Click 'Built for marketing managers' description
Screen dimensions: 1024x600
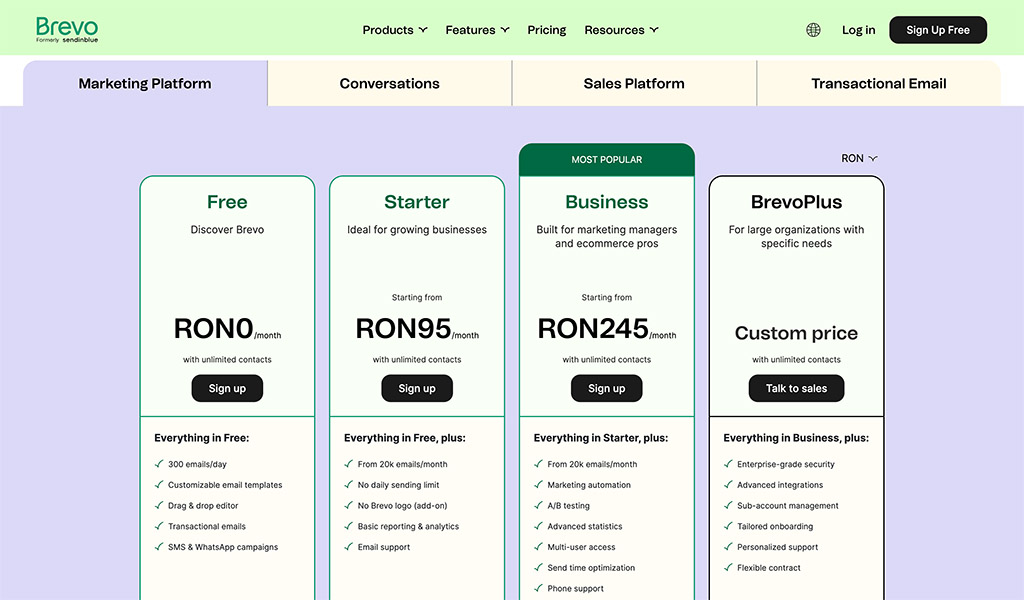(607, 236)
